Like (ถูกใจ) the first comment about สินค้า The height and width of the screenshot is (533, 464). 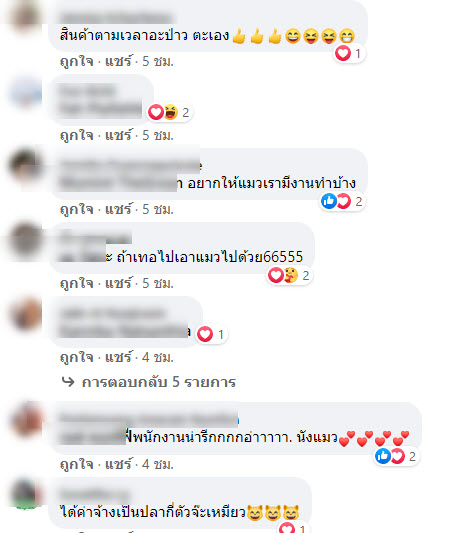76,62
